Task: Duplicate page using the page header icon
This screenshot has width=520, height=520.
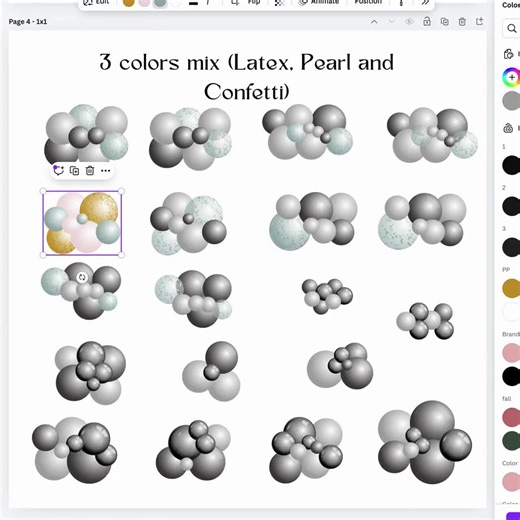Action: coord(444,22)
